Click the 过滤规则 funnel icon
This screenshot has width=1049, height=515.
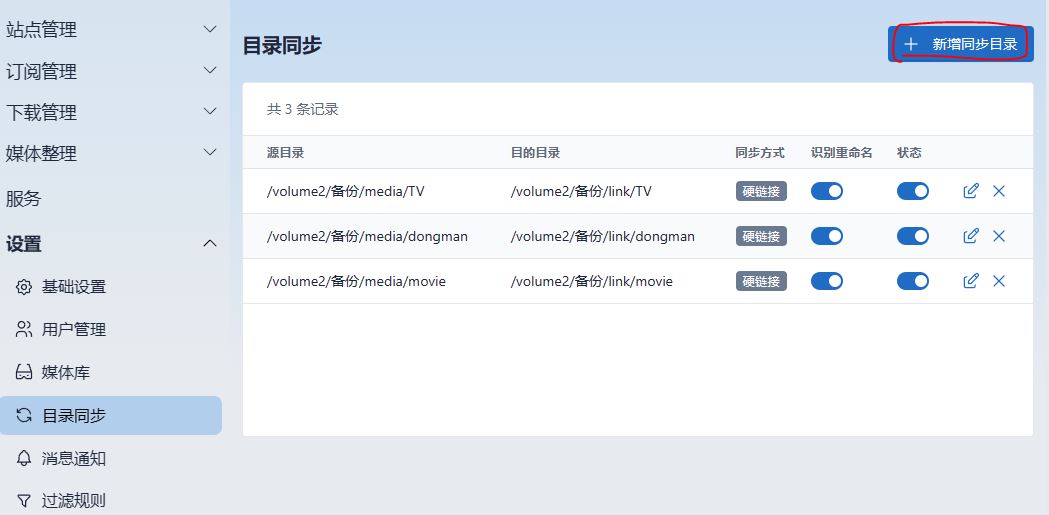point(24,500)
